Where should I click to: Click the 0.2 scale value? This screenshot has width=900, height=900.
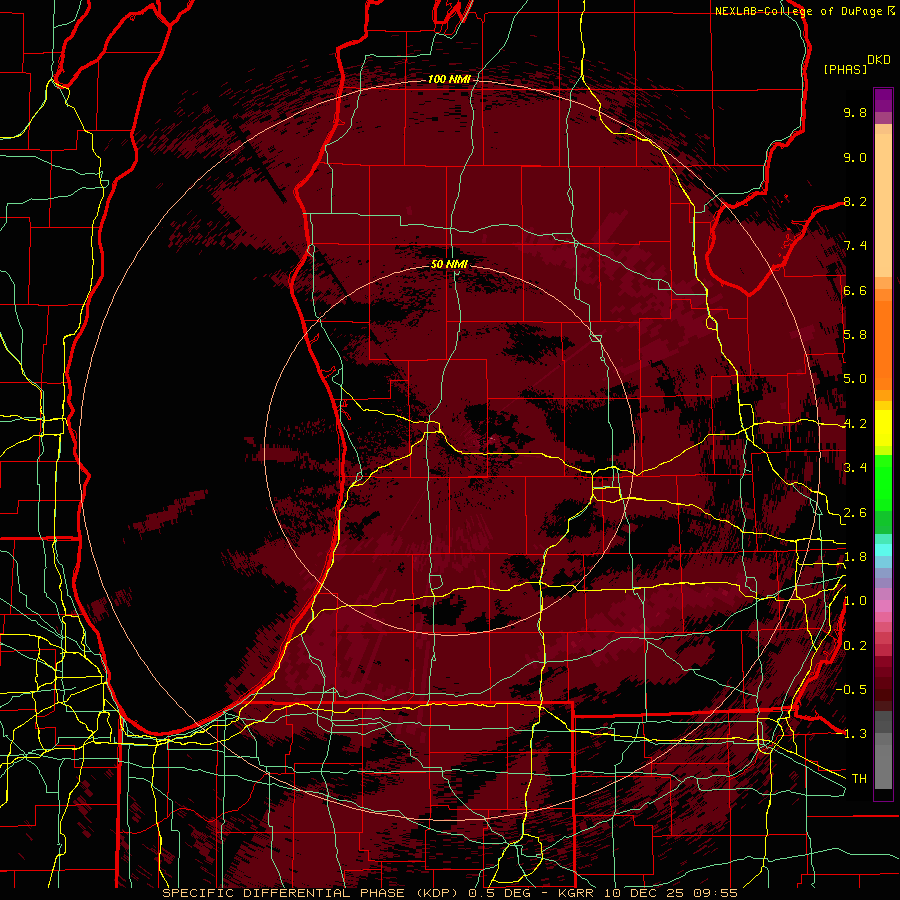click(x=855, y=646)
